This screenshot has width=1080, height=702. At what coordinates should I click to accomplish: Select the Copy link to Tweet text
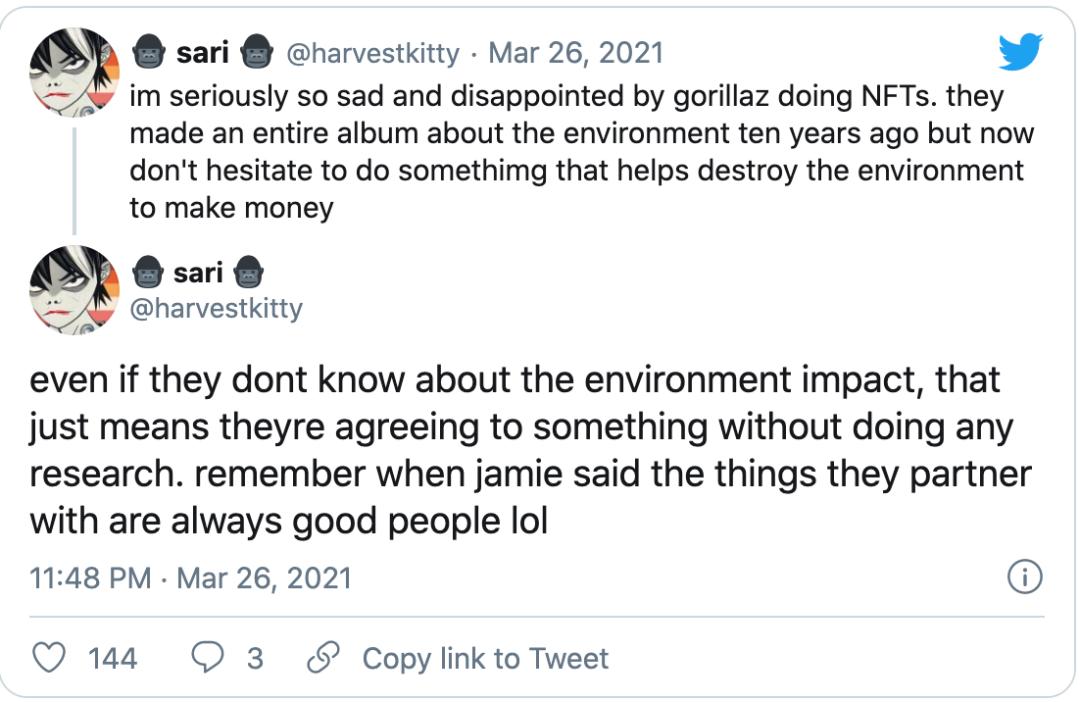tap(486, 659)
